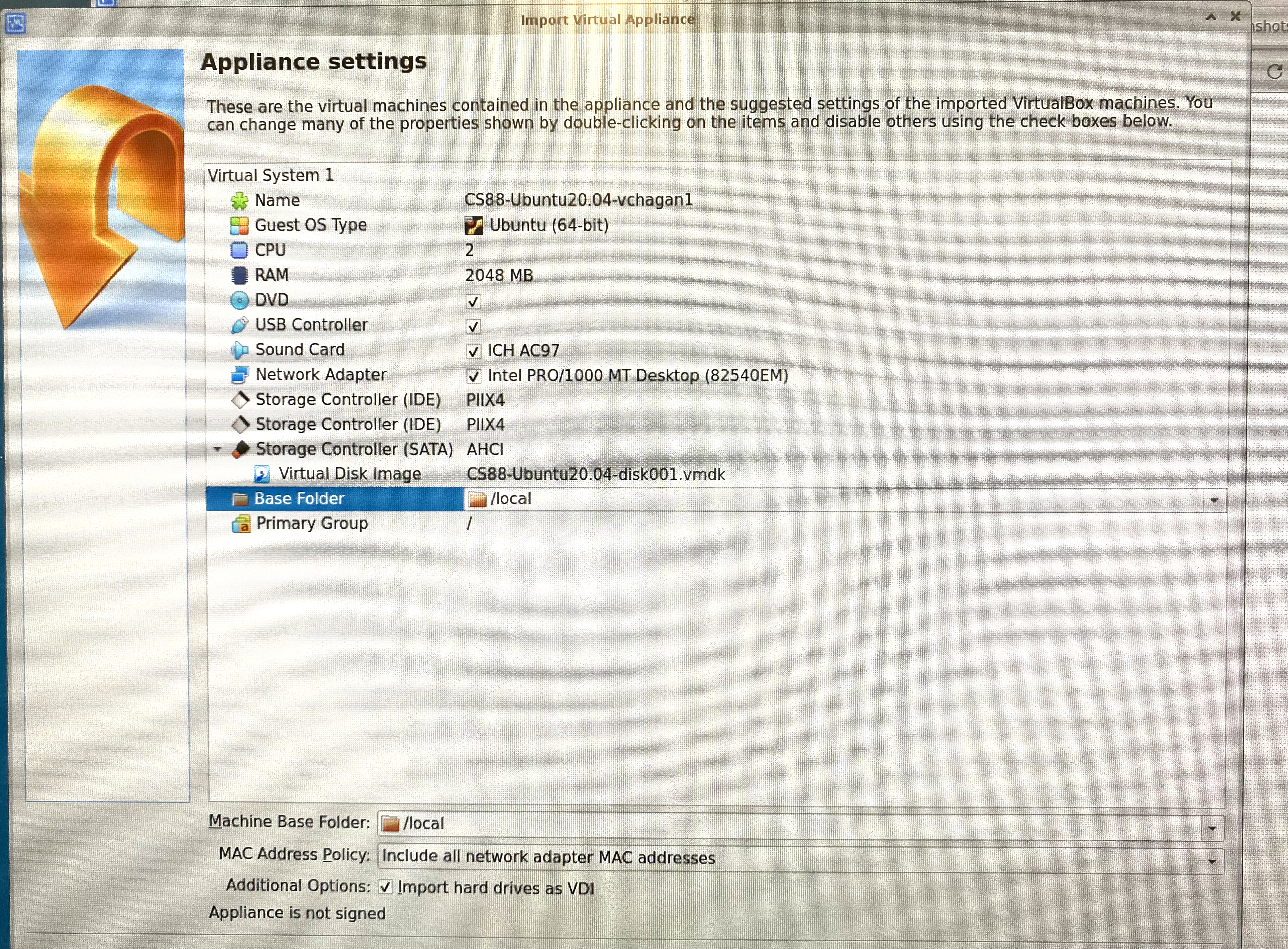
Task: Click the Network Adapter icon
Action: click(239, 375)
